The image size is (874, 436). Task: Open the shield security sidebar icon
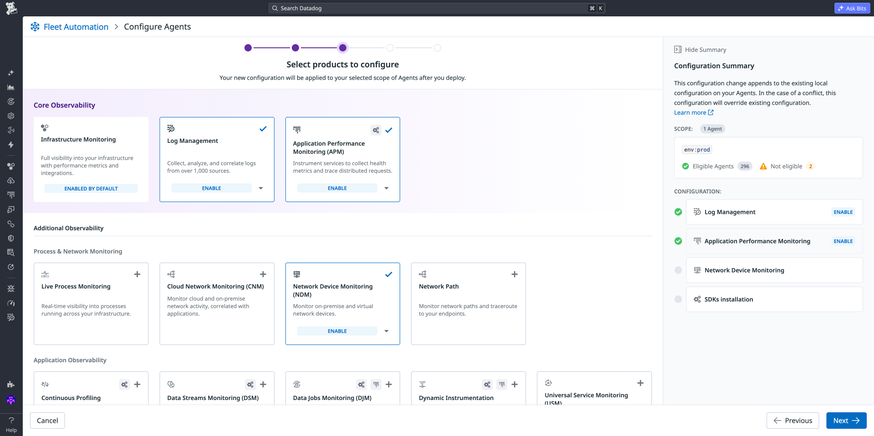coord(11,238)
